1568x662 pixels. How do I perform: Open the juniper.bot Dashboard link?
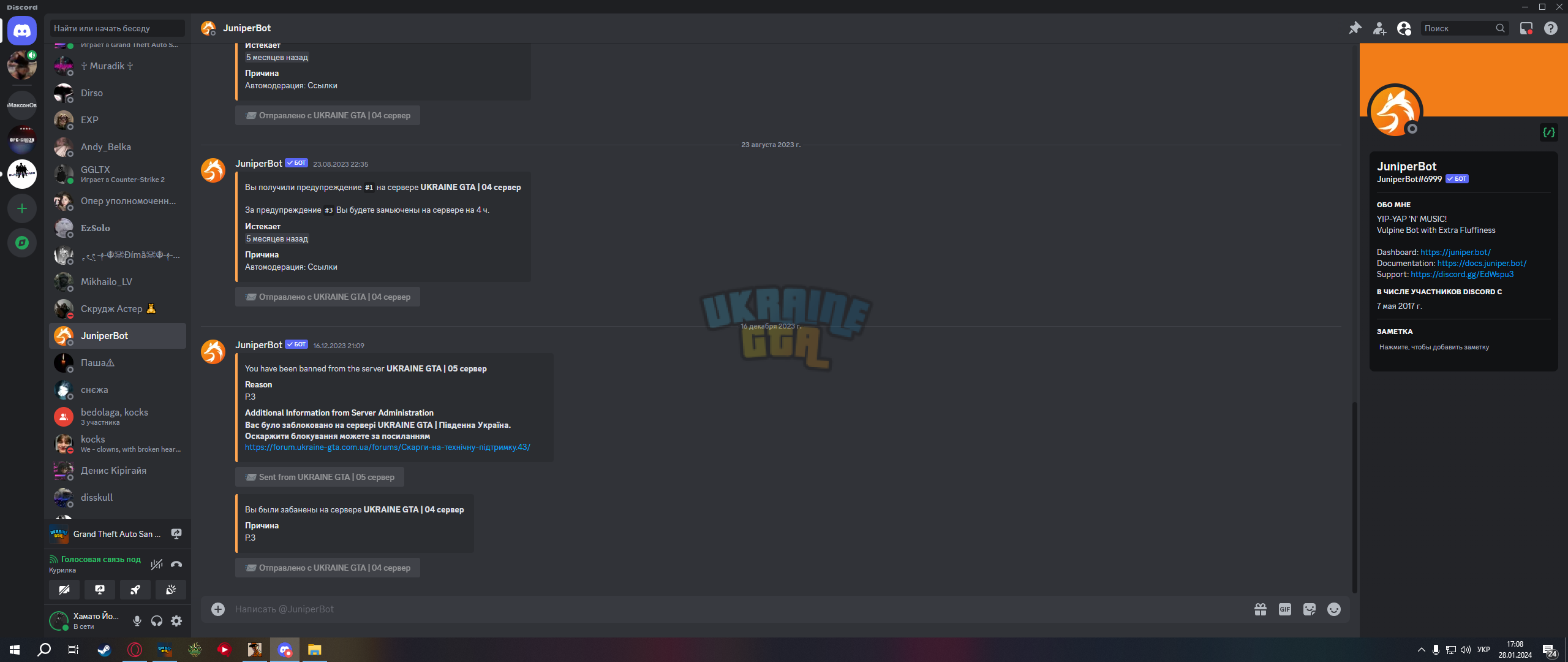(1455, 253)
